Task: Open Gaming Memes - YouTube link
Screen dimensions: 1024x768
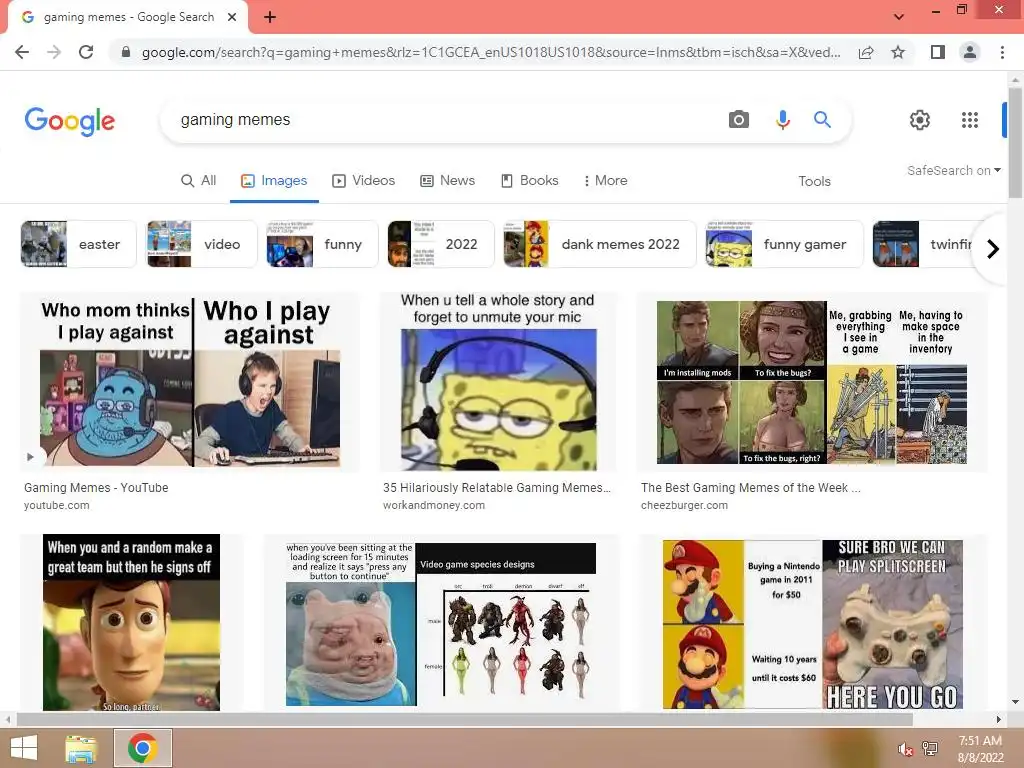Action: click(x=96, y=488)
